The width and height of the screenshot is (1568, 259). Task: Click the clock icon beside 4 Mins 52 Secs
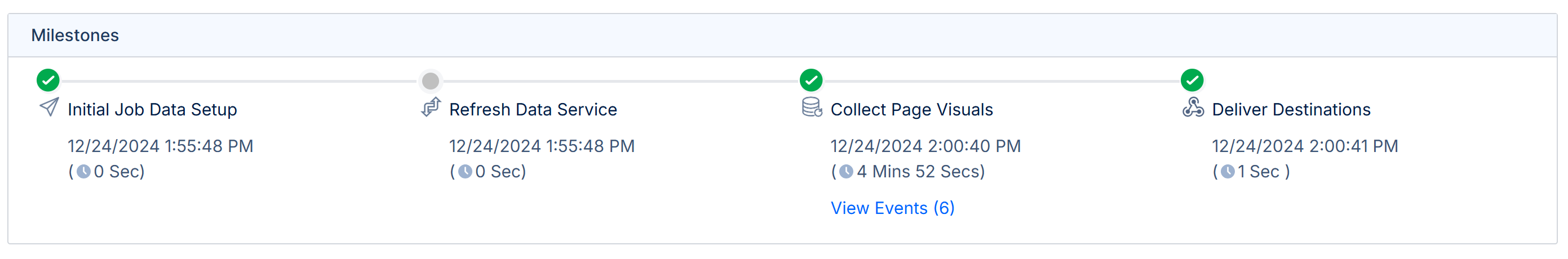coord(846,172)
